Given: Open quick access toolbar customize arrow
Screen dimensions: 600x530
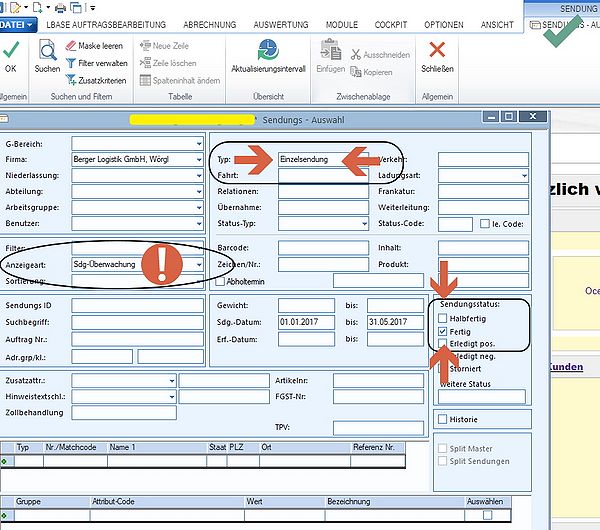Looking at the screenshot, I should [x=93, y=8].
